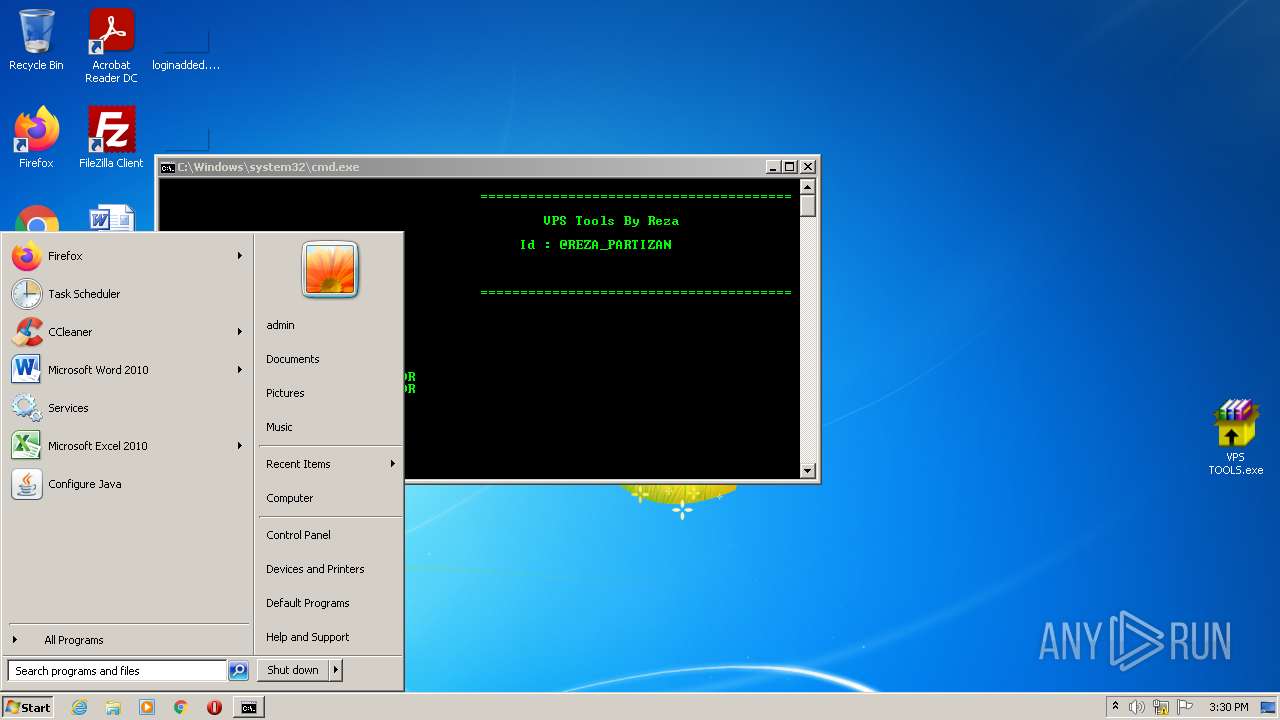
Task: Click Excel 2010 icon in Start menu
Action: click(x=27, y=446)
